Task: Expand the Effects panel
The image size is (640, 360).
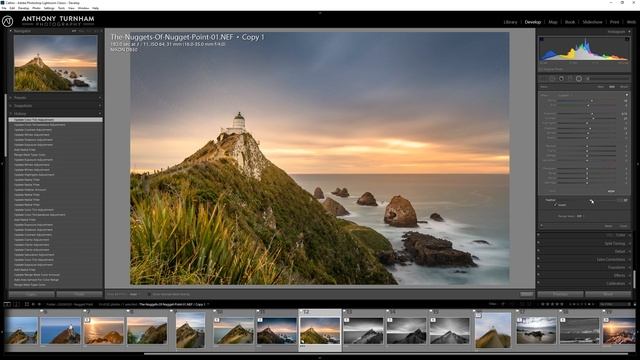Action: (629, 276)
